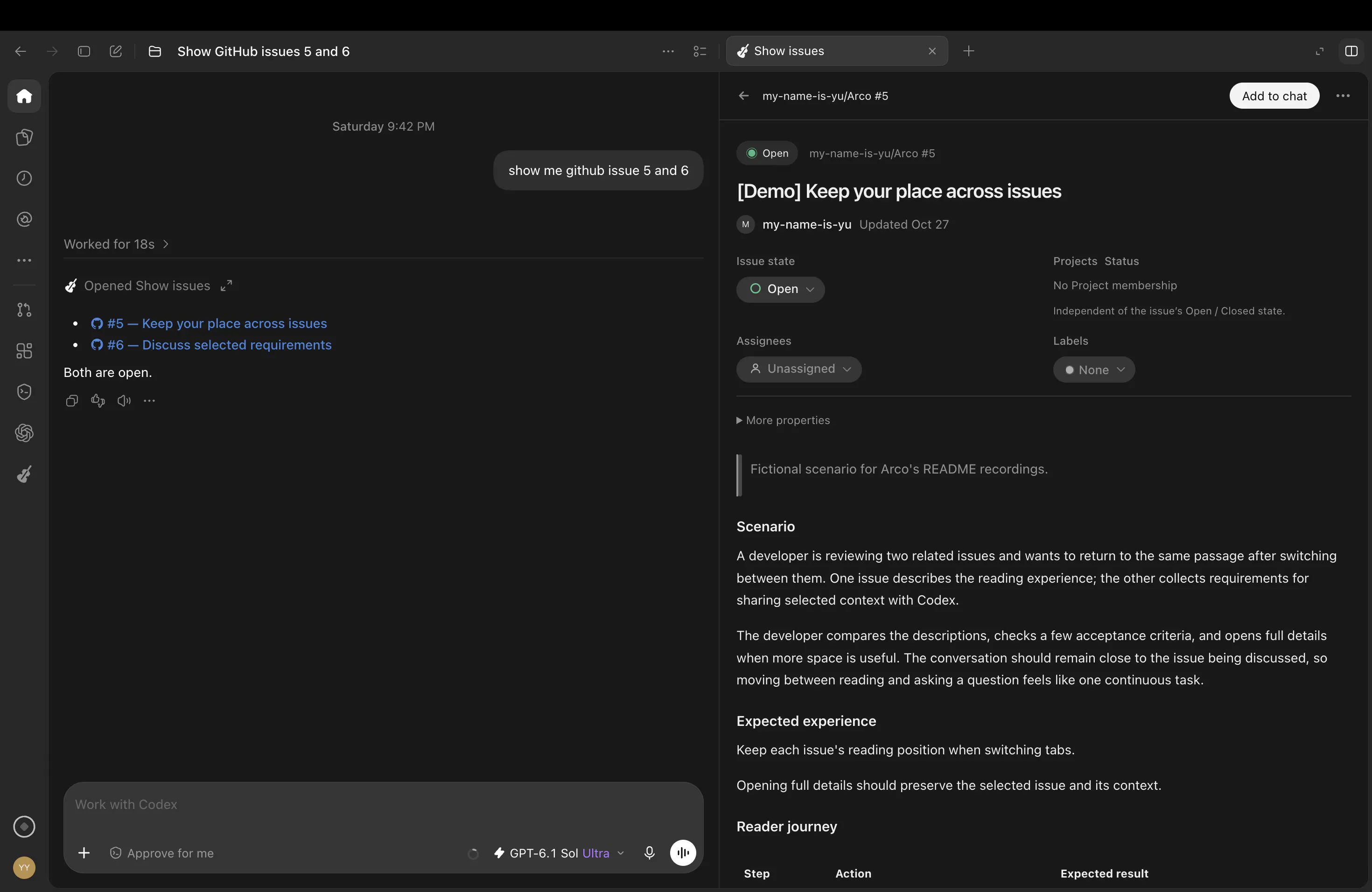This screenshot has height=892, width=1372.
Task: Click the sidebar three-dots more icon
Action: click(x=24, y=260)
